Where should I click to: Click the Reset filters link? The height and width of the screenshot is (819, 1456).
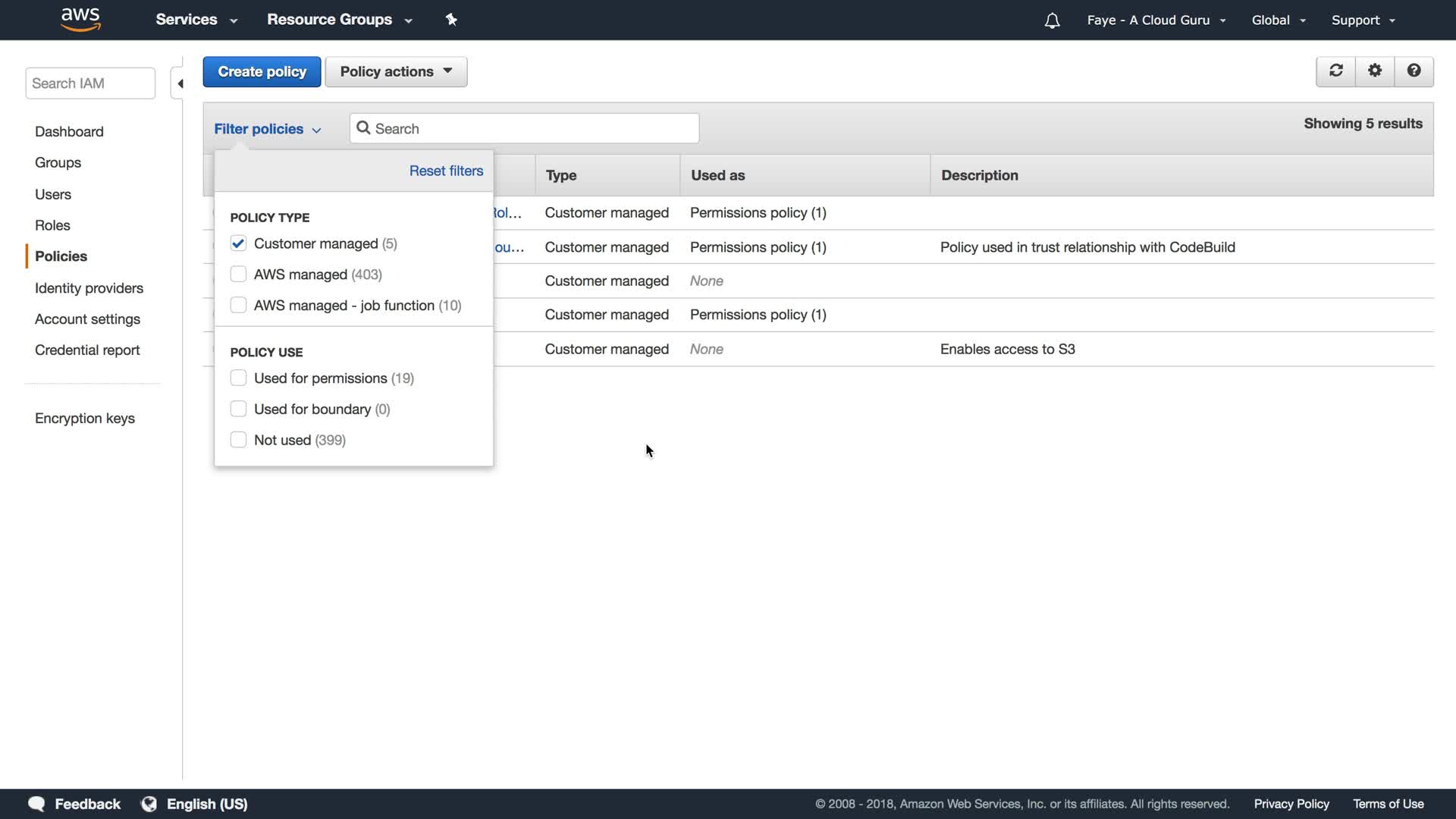[x=446, y=171]
